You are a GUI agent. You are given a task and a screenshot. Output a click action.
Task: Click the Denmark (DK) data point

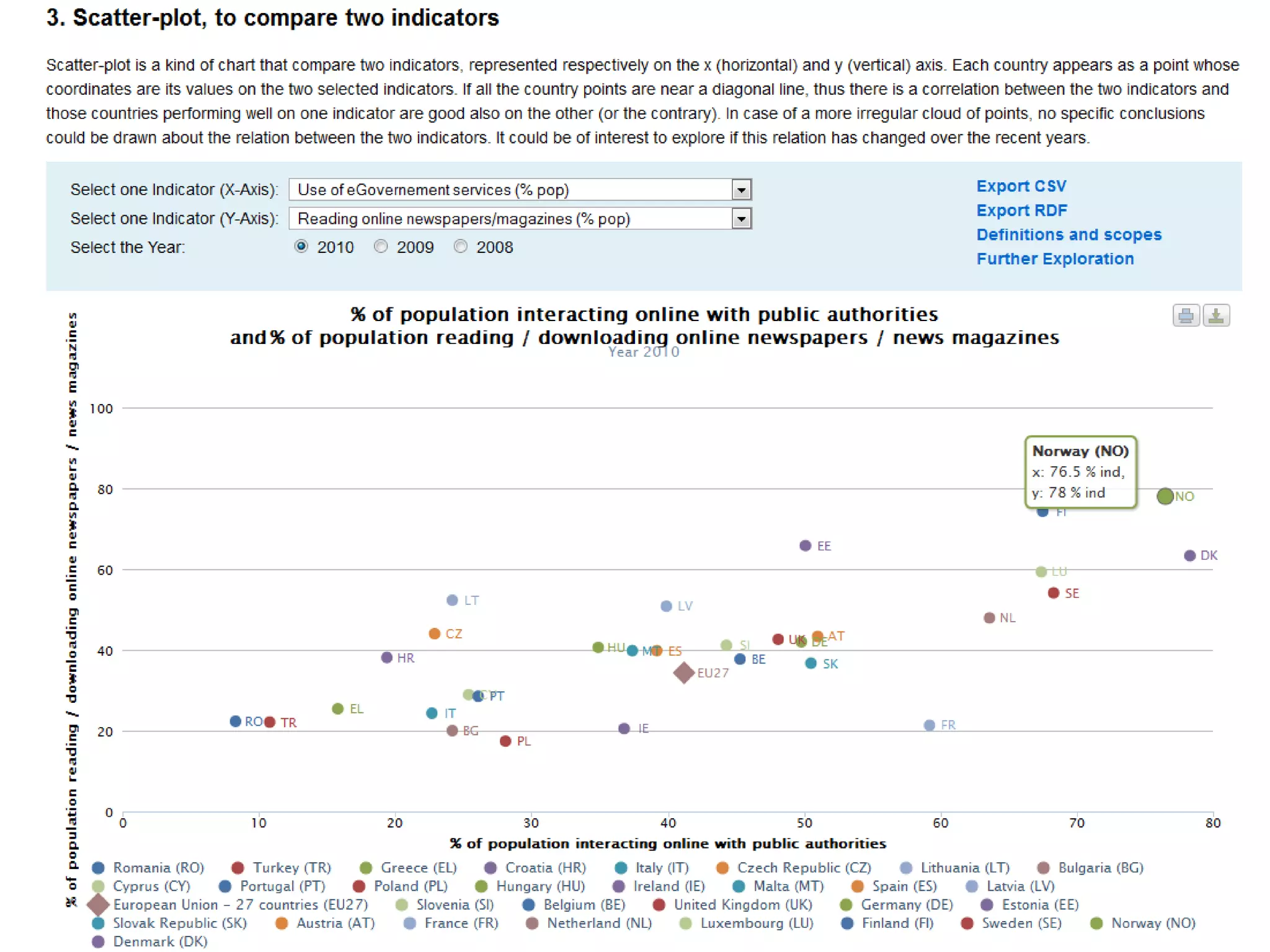[x=1189, y=555]
